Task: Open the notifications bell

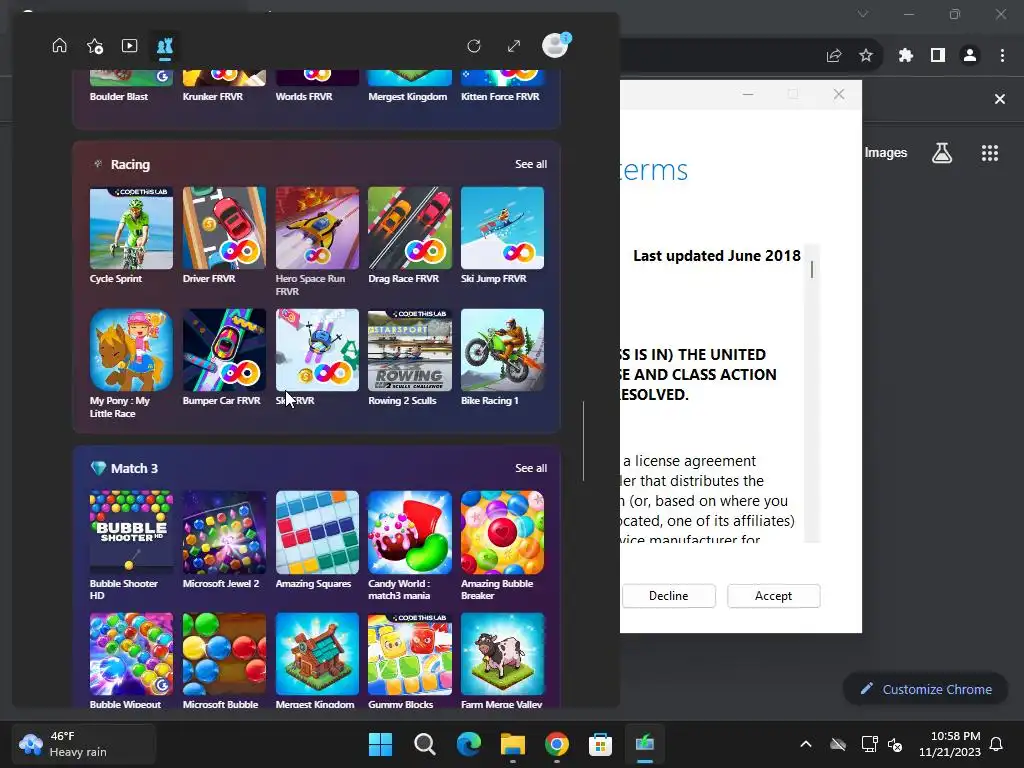Action: pos(997,744)
